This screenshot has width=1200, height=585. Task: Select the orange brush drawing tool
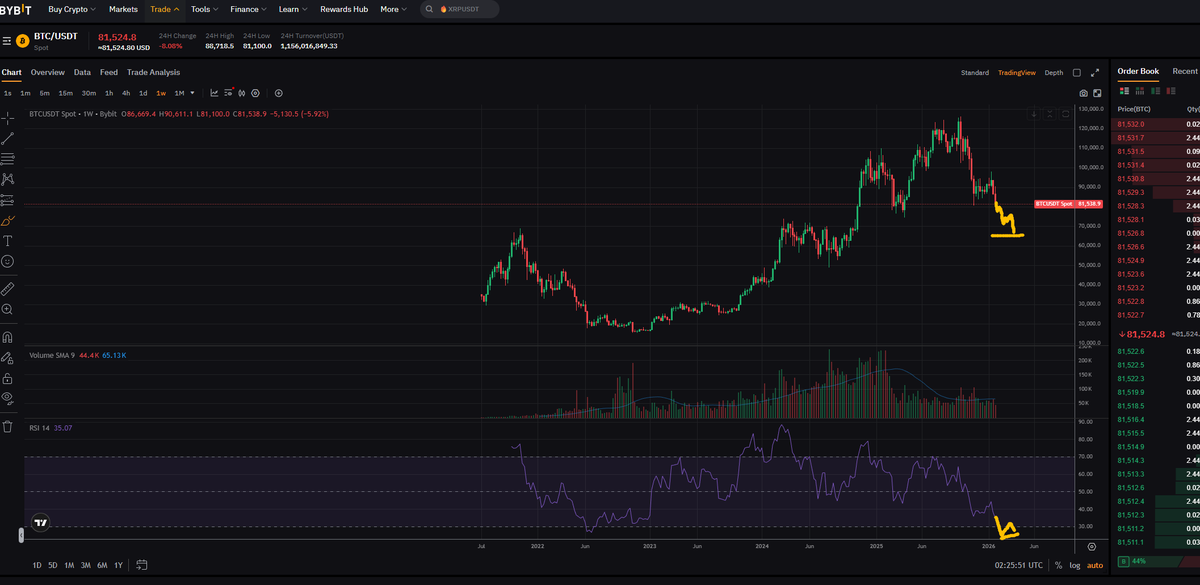point(8,220)
